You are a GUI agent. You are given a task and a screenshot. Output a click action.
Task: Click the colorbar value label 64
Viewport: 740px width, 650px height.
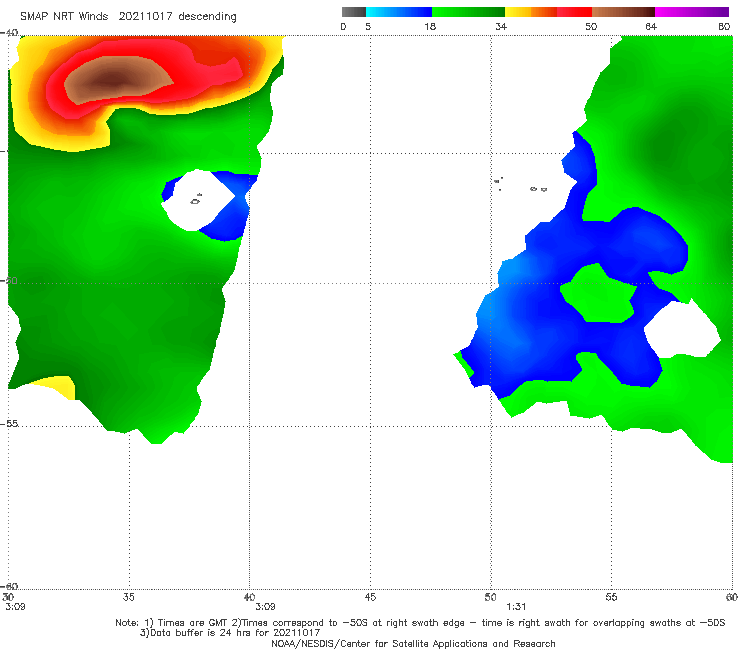coord(651,27)
